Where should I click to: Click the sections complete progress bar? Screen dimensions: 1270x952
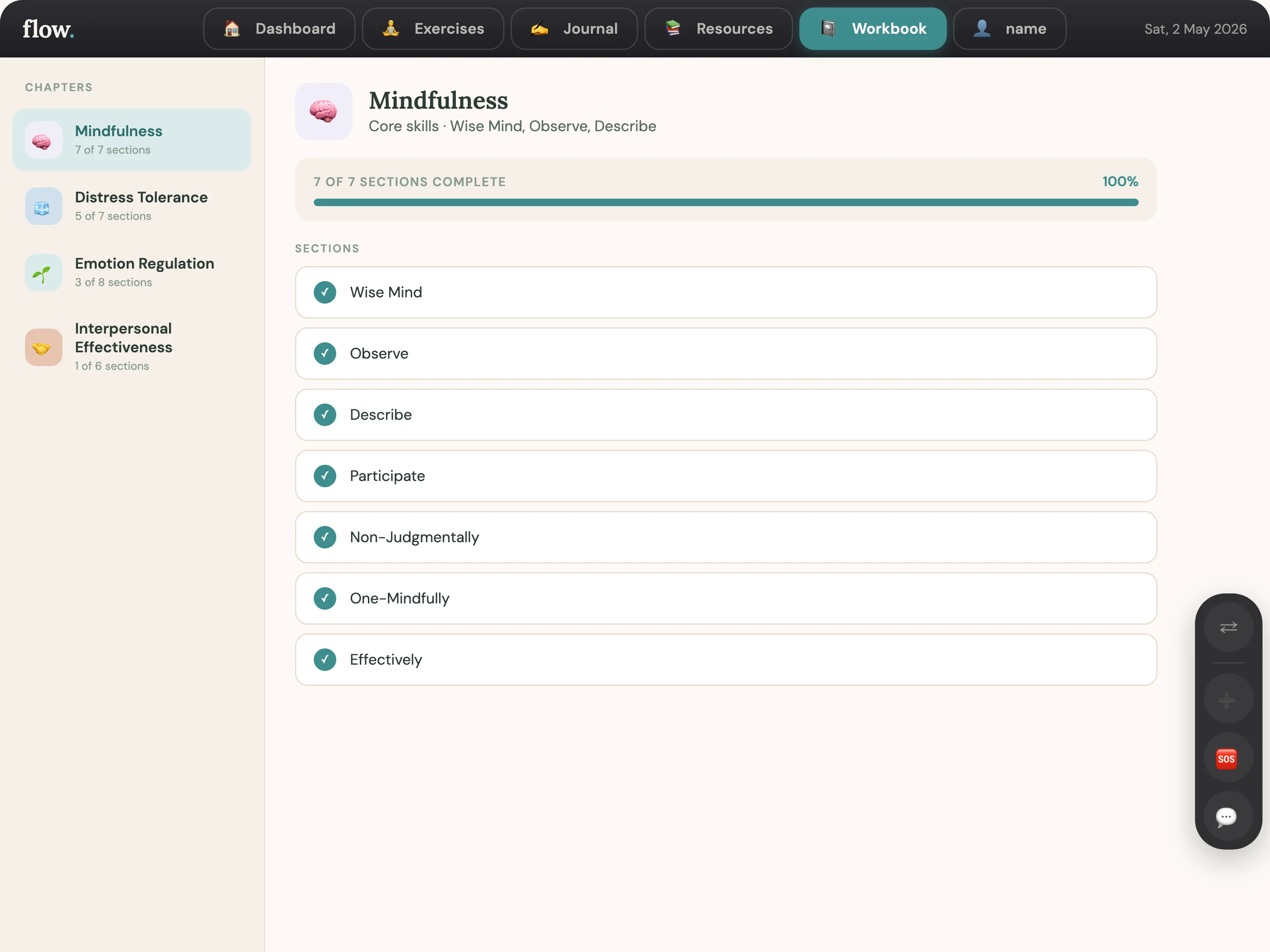[726, 202]
